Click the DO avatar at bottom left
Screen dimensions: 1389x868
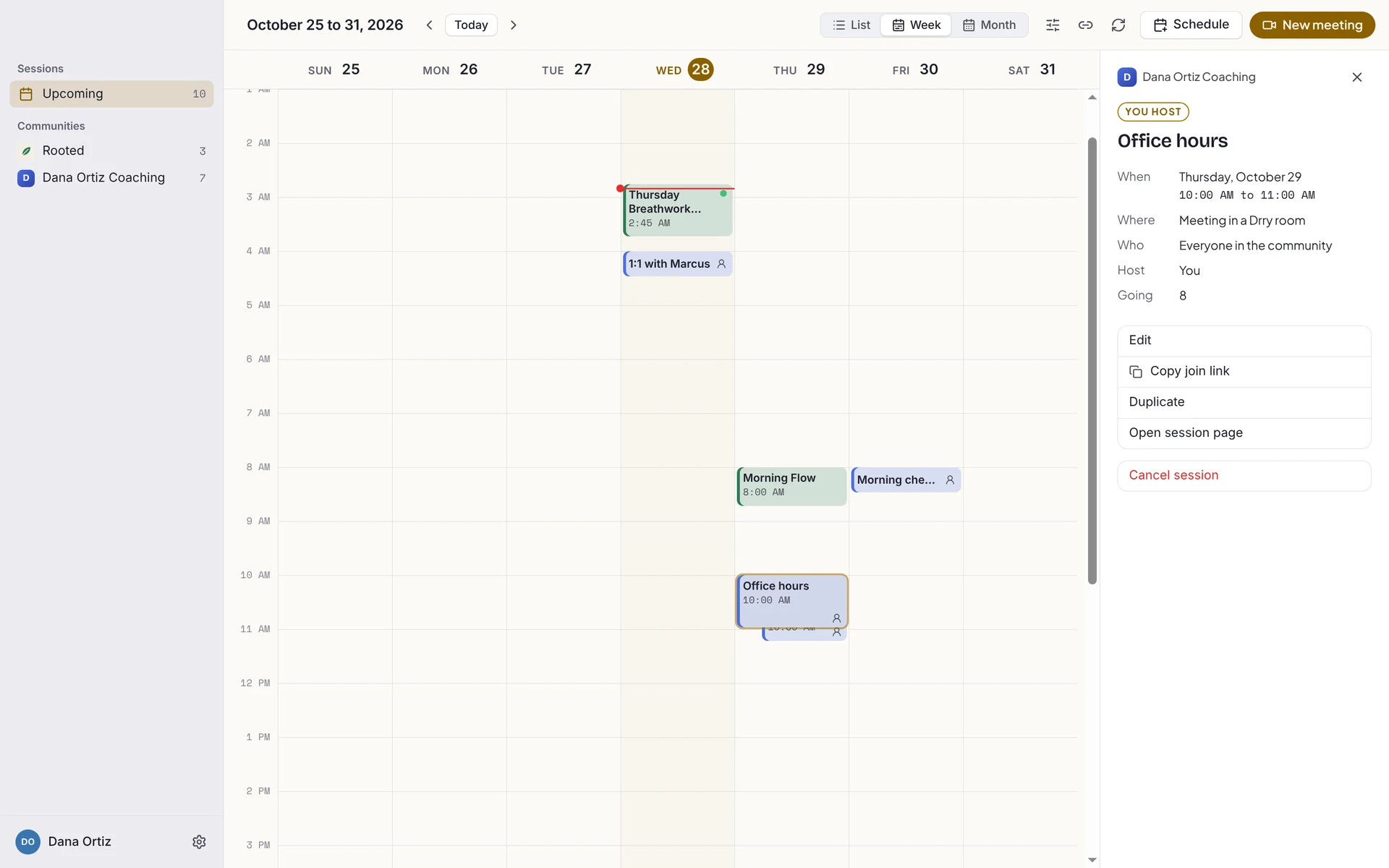[x=27, y=841]
